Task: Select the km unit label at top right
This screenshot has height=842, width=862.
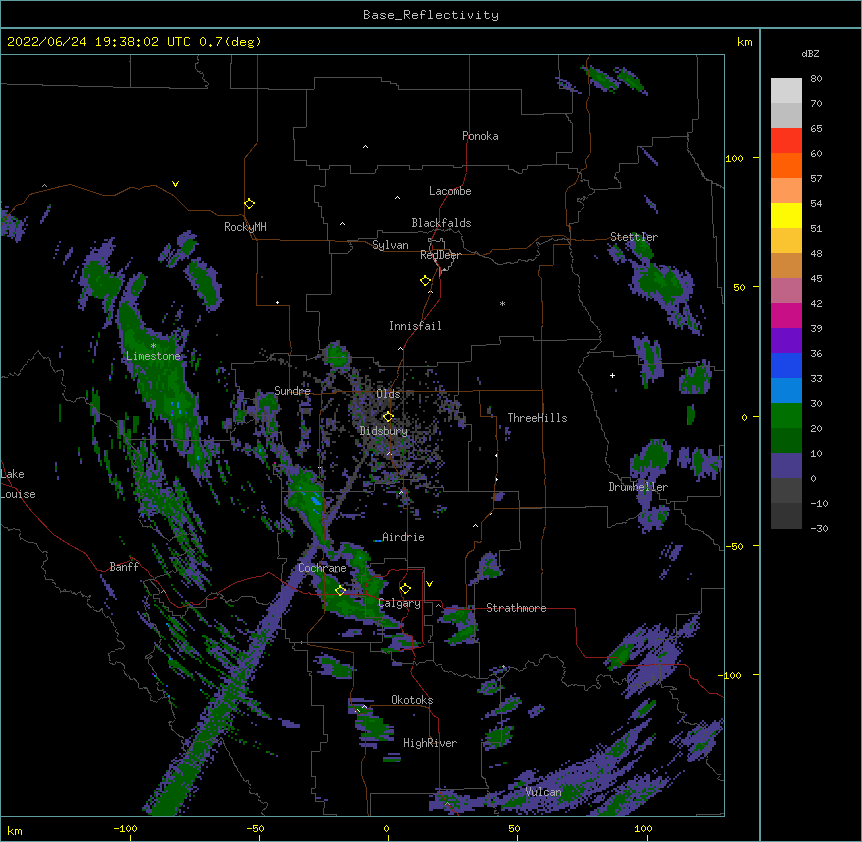Action: [x=744, y=42]
